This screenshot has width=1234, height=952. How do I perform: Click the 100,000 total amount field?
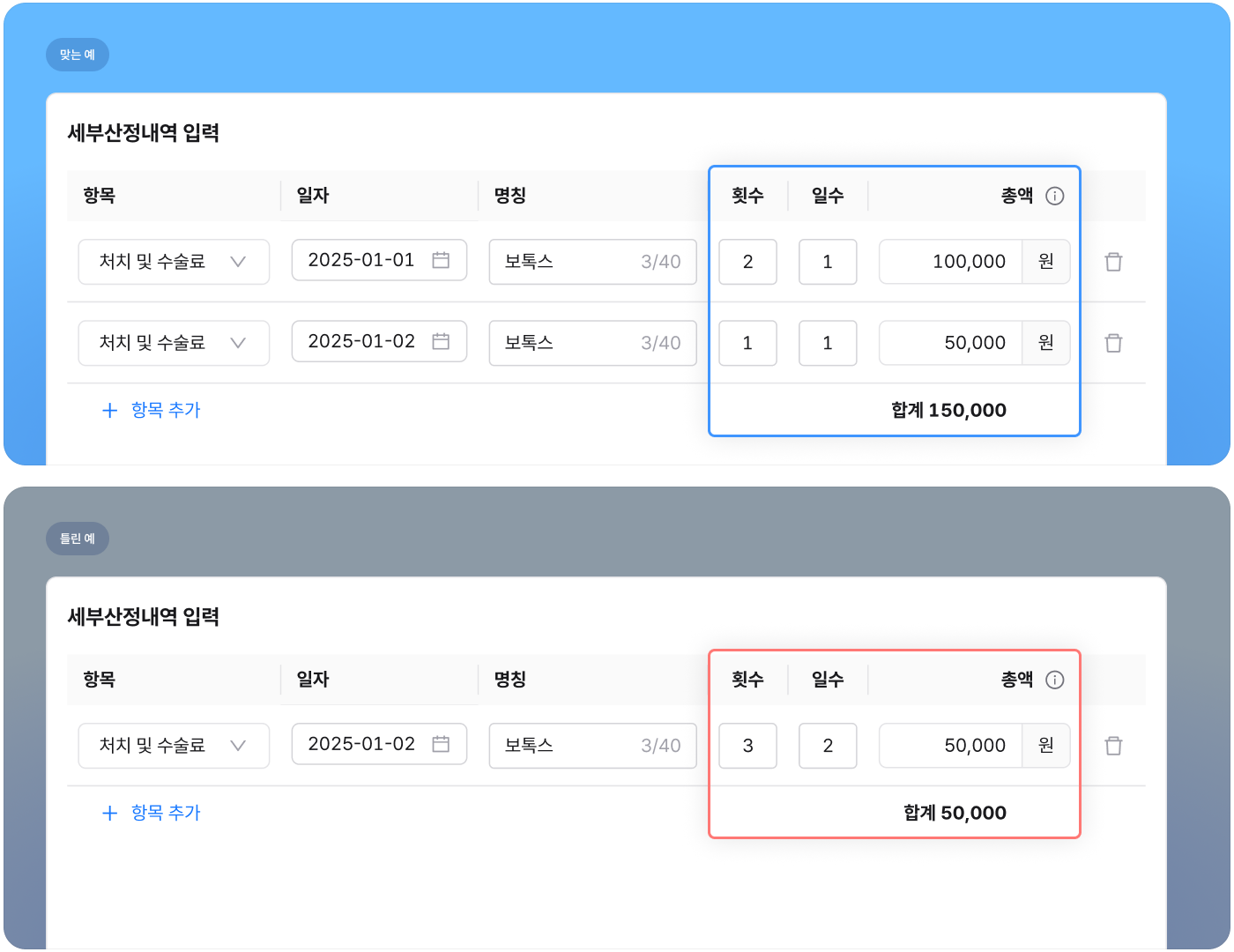952,262
